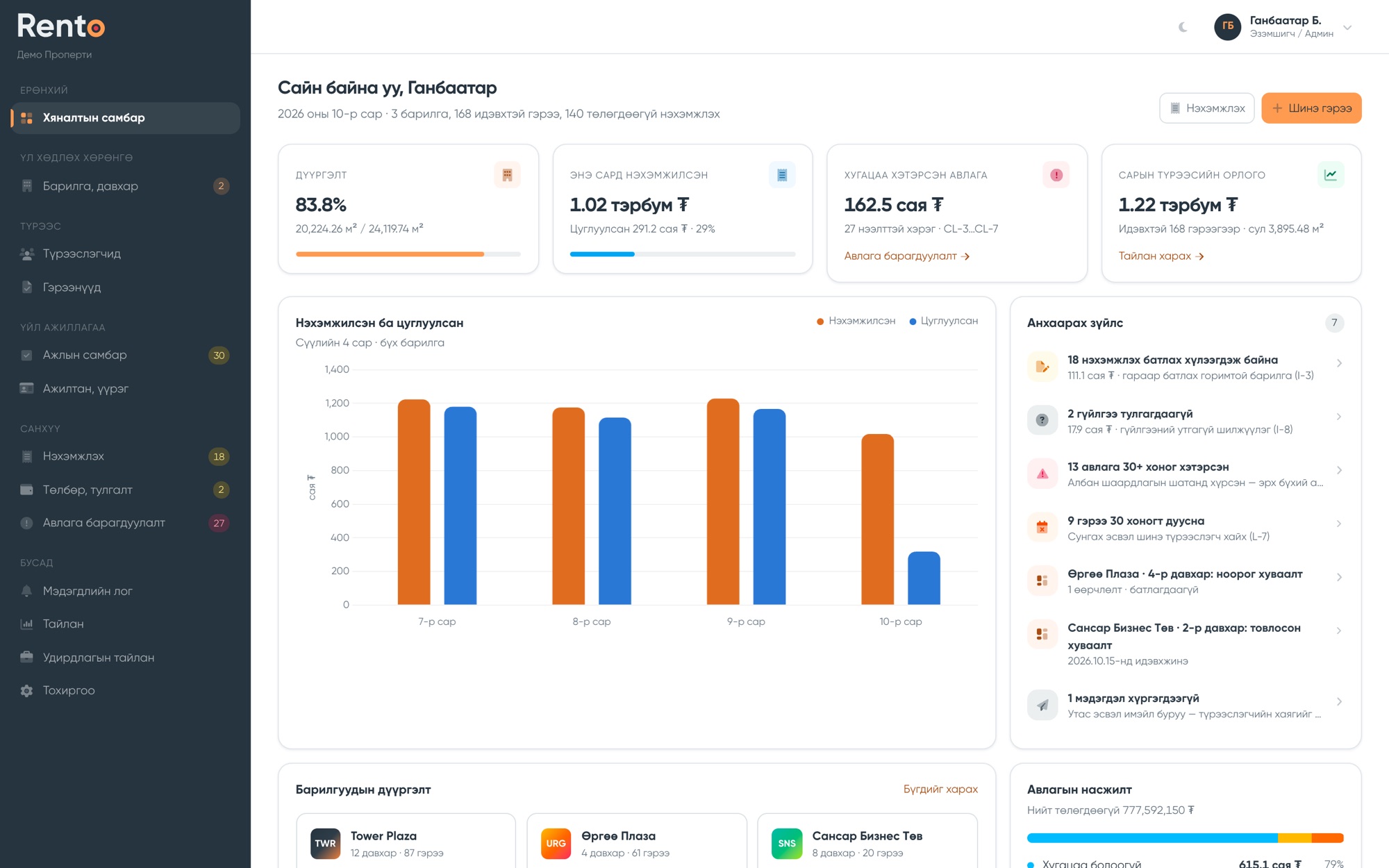Click the Дүүргэлт building icon
Image resolution: width=1389 pixels, height=868 pixels.
pyautogui.click(x=508, y=175)
